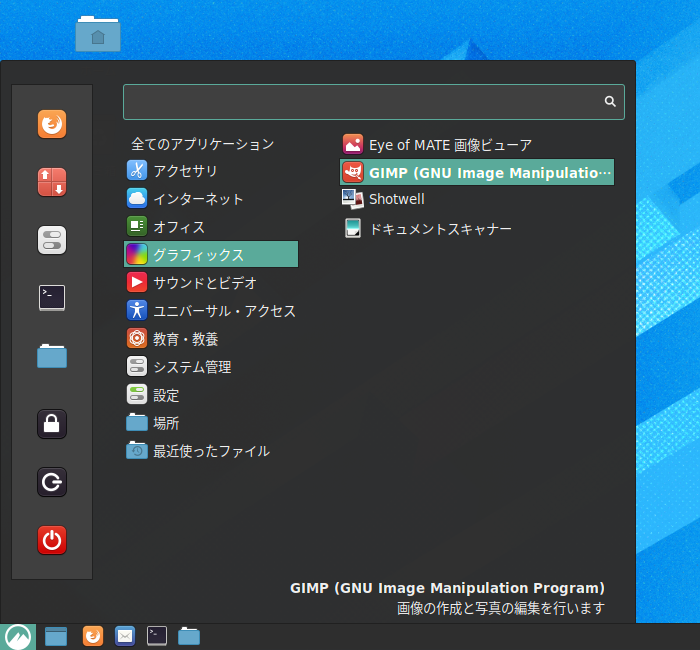Click the Linux Mint menu button in the taskbar
The width and height of the screenshot is (700, 650).
click(x=18, y=637)
